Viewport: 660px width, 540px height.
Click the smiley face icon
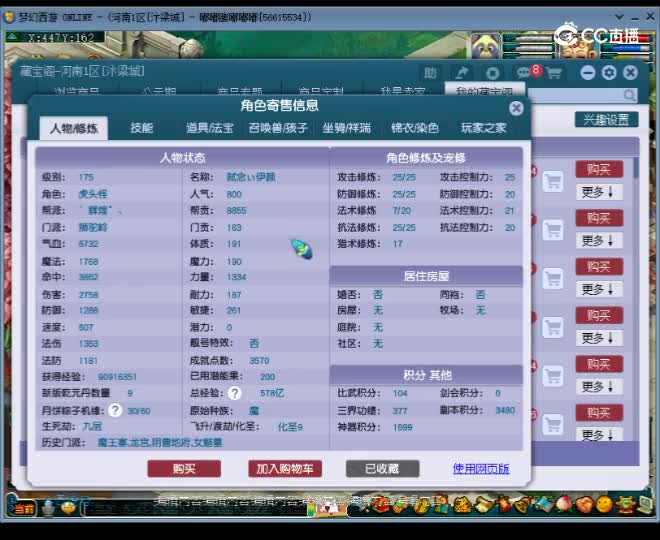(604, 503)
